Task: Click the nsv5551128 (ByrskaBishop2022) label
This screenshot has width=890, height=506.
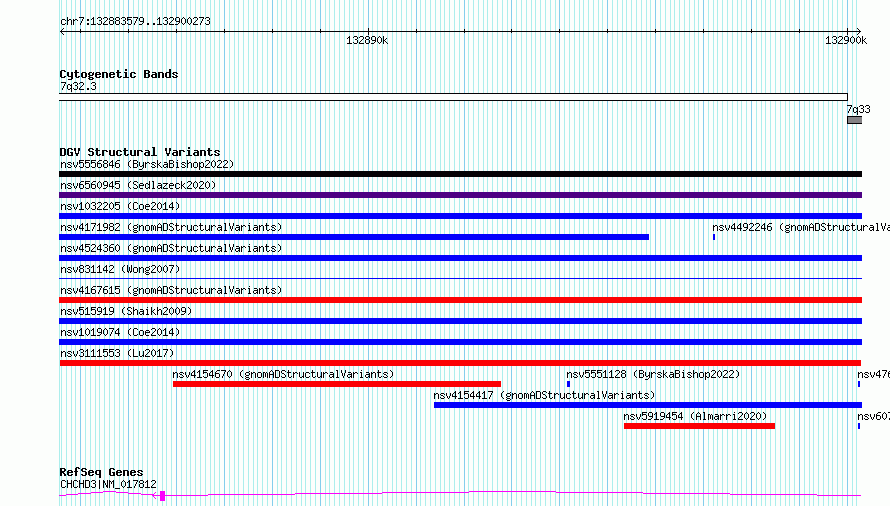Action: coord(653,374)
